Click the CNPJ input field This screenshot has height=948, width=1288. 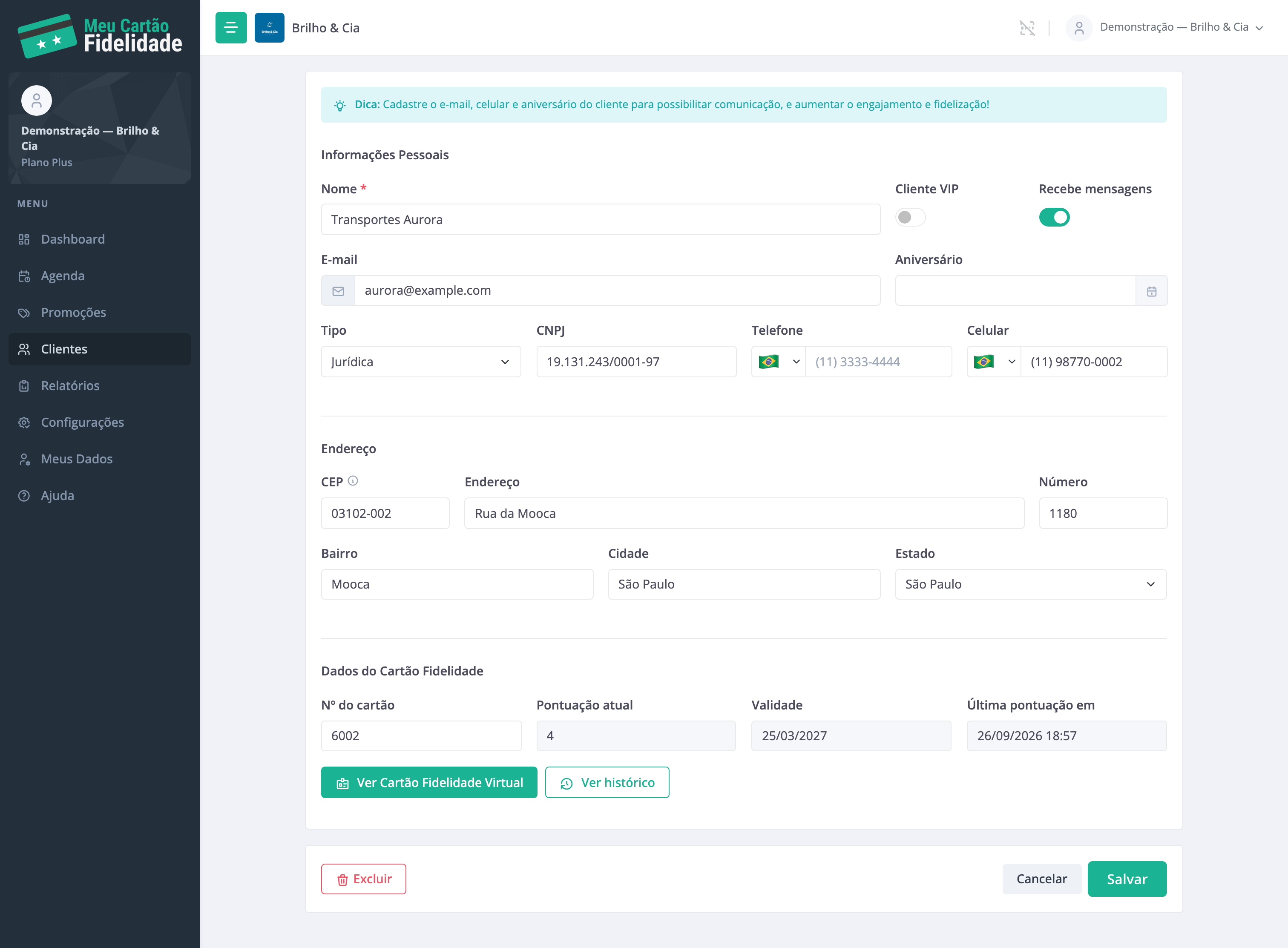coord(636,362)
